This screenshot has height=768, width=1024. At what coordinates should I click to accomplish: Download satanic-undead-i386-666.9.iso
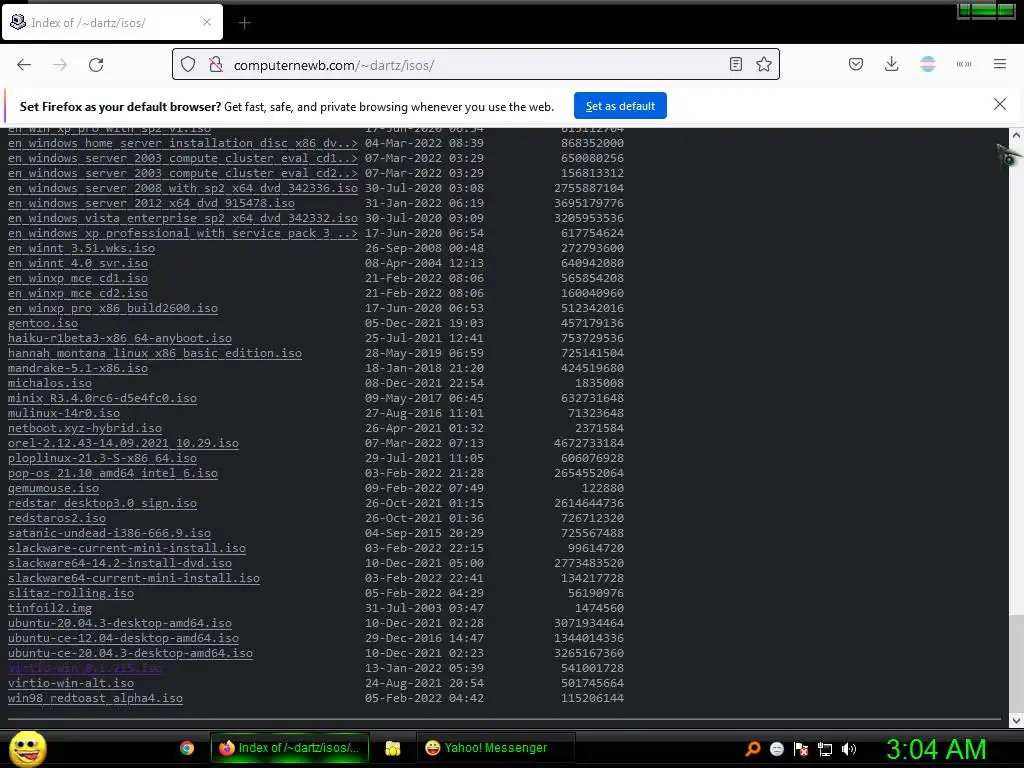tap(110, 534)
